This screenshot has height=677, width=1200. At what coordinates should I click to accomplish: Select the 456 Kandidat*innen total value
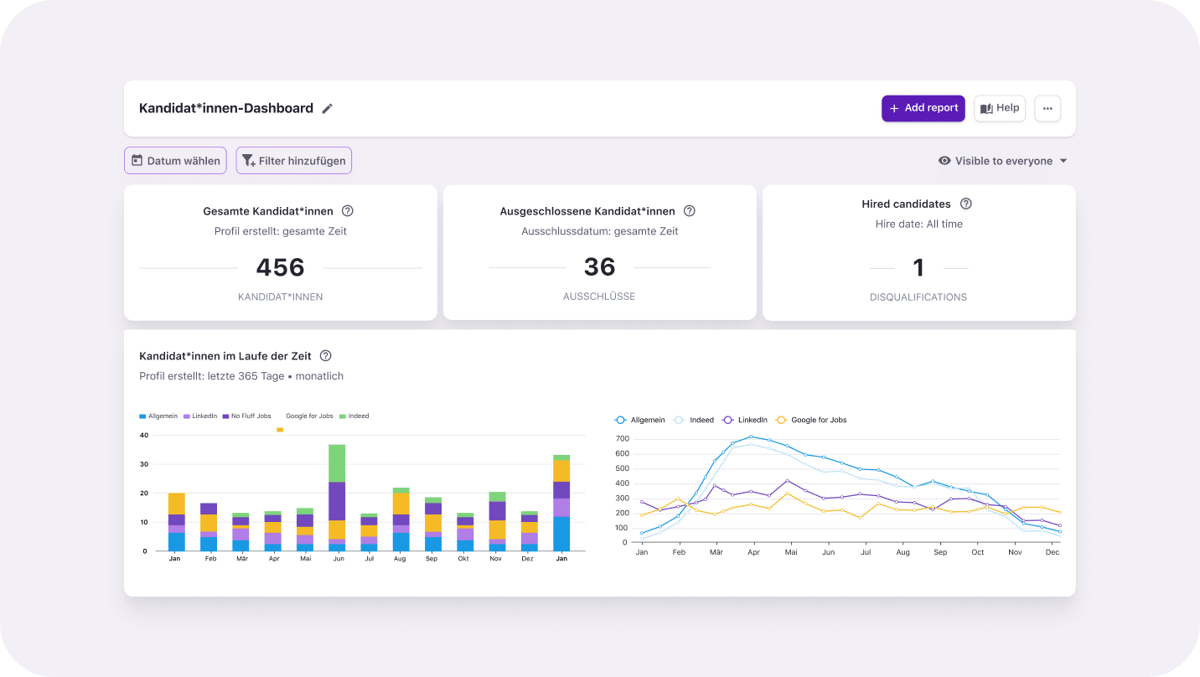[x=280, y=268]
